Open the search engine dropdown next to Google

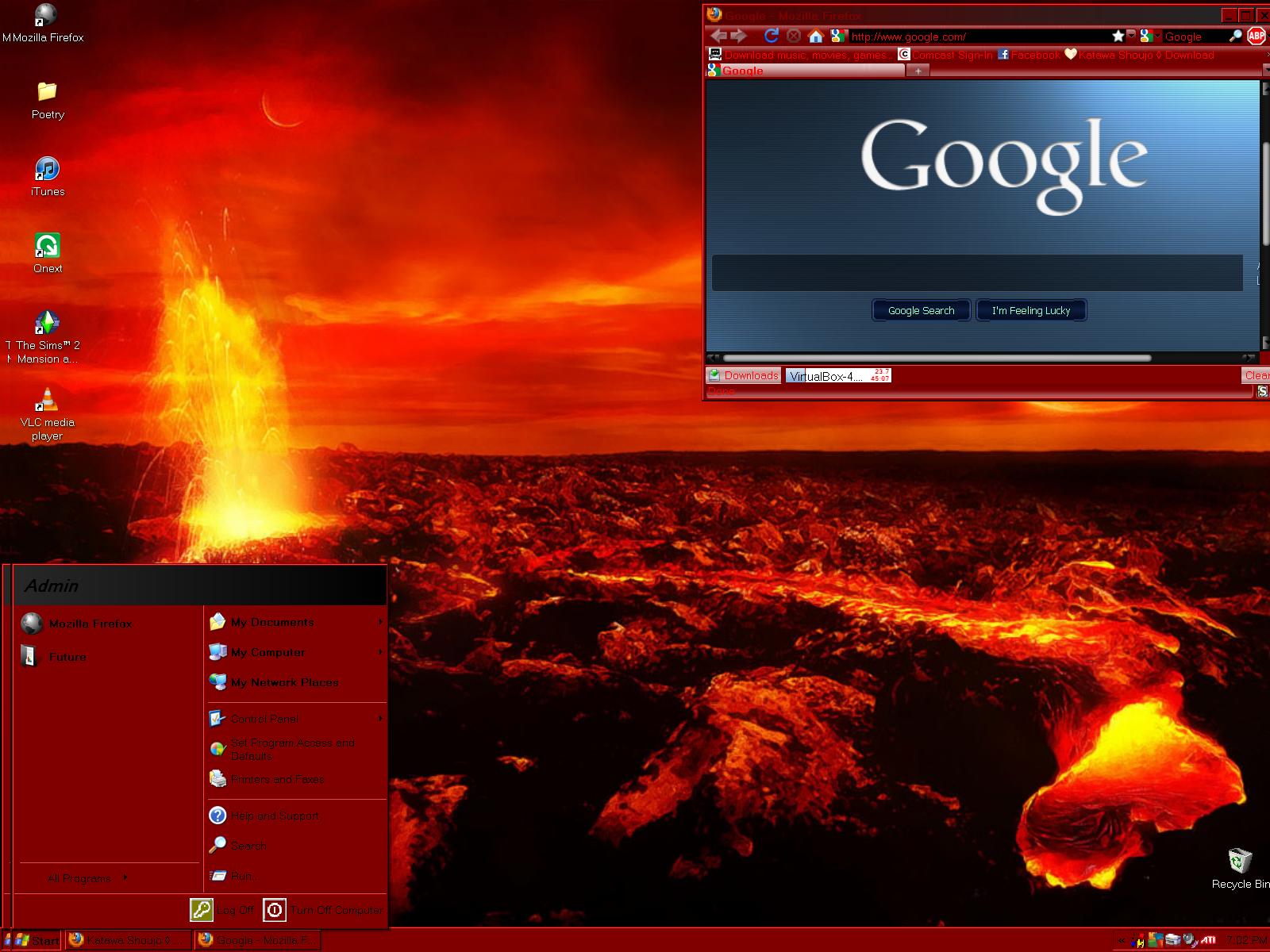1158,36
